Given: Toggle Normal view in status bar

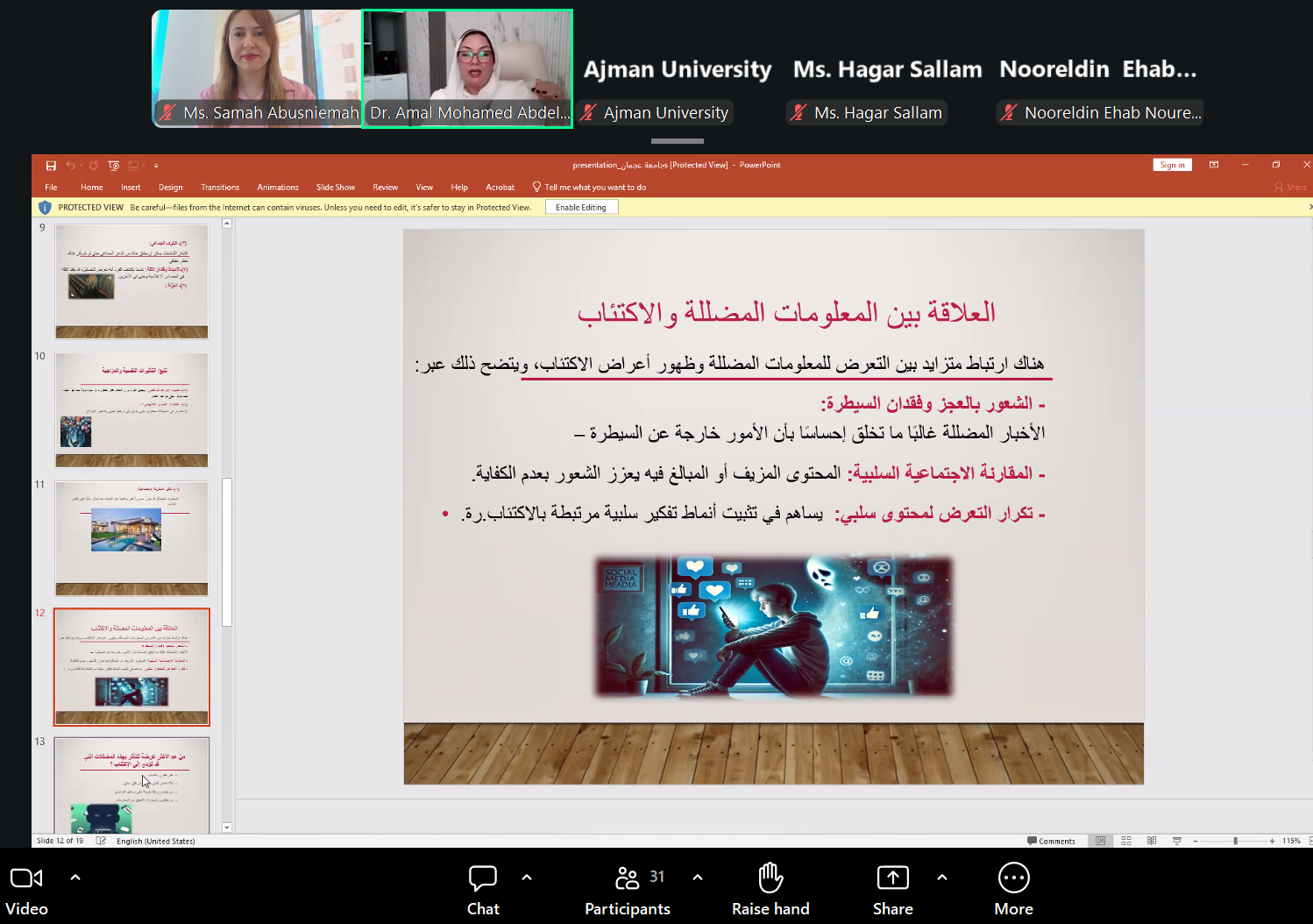Looking at the screenshot, I should pos(1101,841).
